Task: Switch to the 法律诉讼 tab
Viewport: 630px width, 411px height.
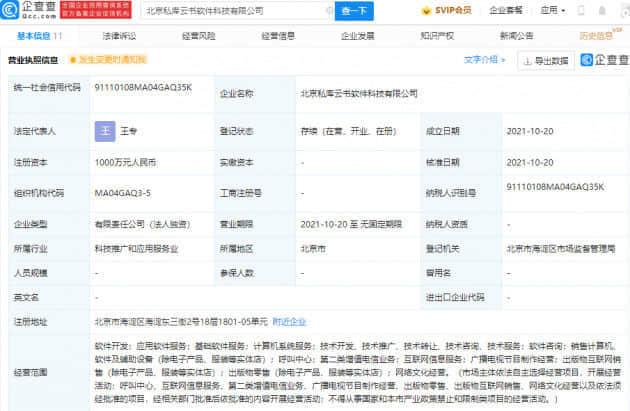Action: point(119,36)
